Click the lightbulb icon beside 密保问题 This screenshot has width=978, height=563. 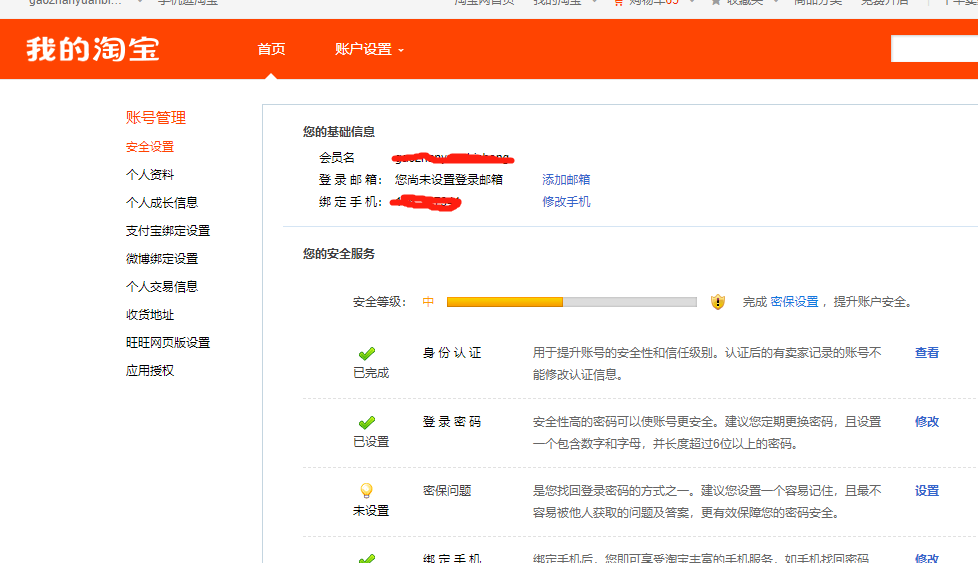[366, 491]
